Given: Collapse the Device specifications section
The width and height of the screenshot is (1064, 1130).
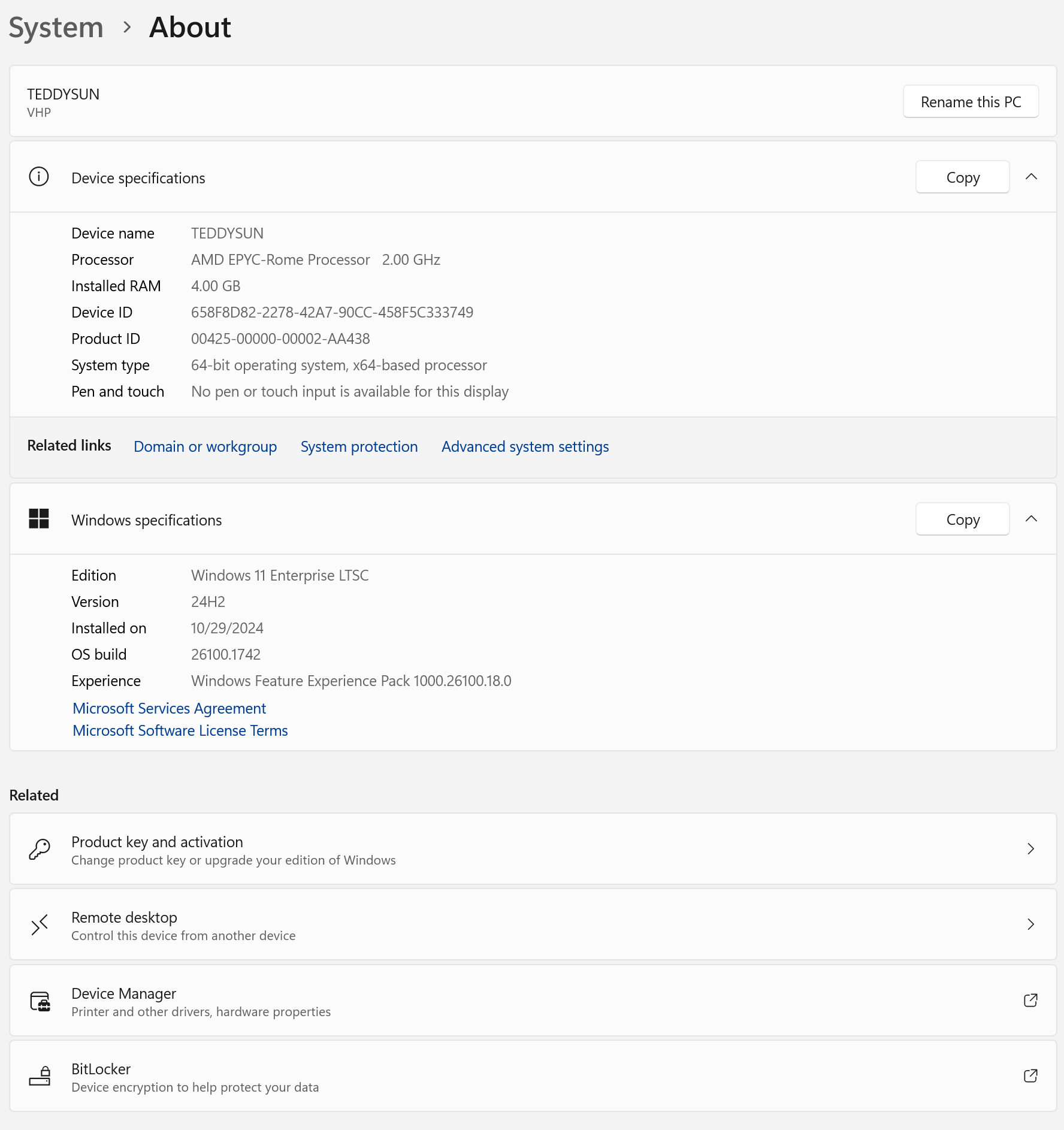Looking at the screenshot, I should [x=1031, y=177].
